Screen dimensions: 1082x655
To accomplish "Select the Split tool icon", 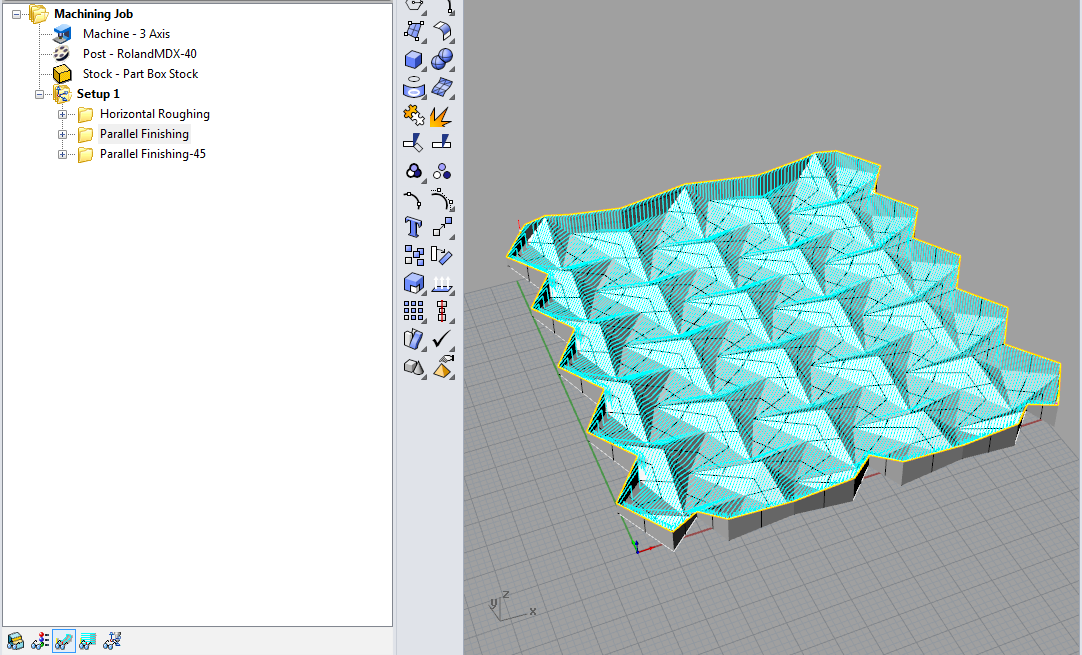I will pyautogui.click(x=442, y=143).
